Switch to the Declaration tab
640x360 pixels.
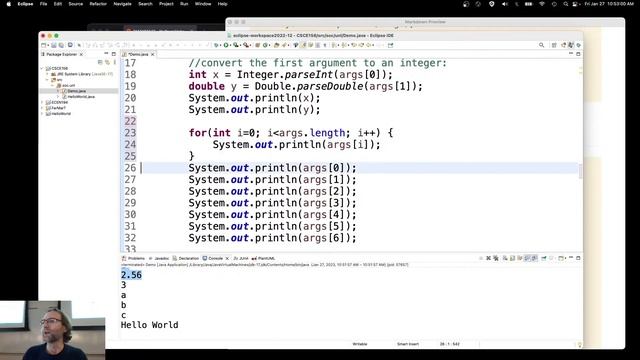pos(186,258)
